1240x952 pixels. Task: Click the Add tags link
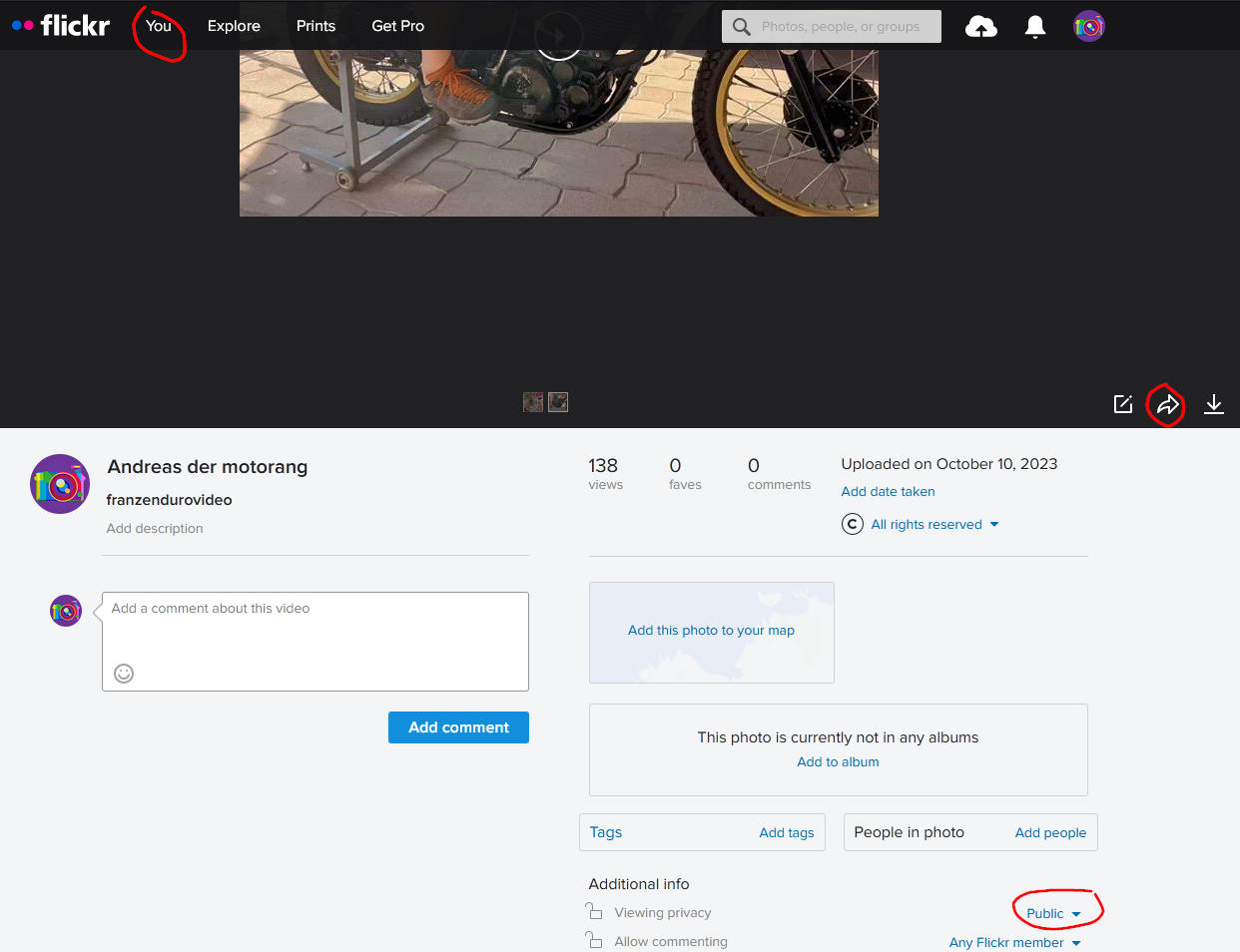[786, 833]
